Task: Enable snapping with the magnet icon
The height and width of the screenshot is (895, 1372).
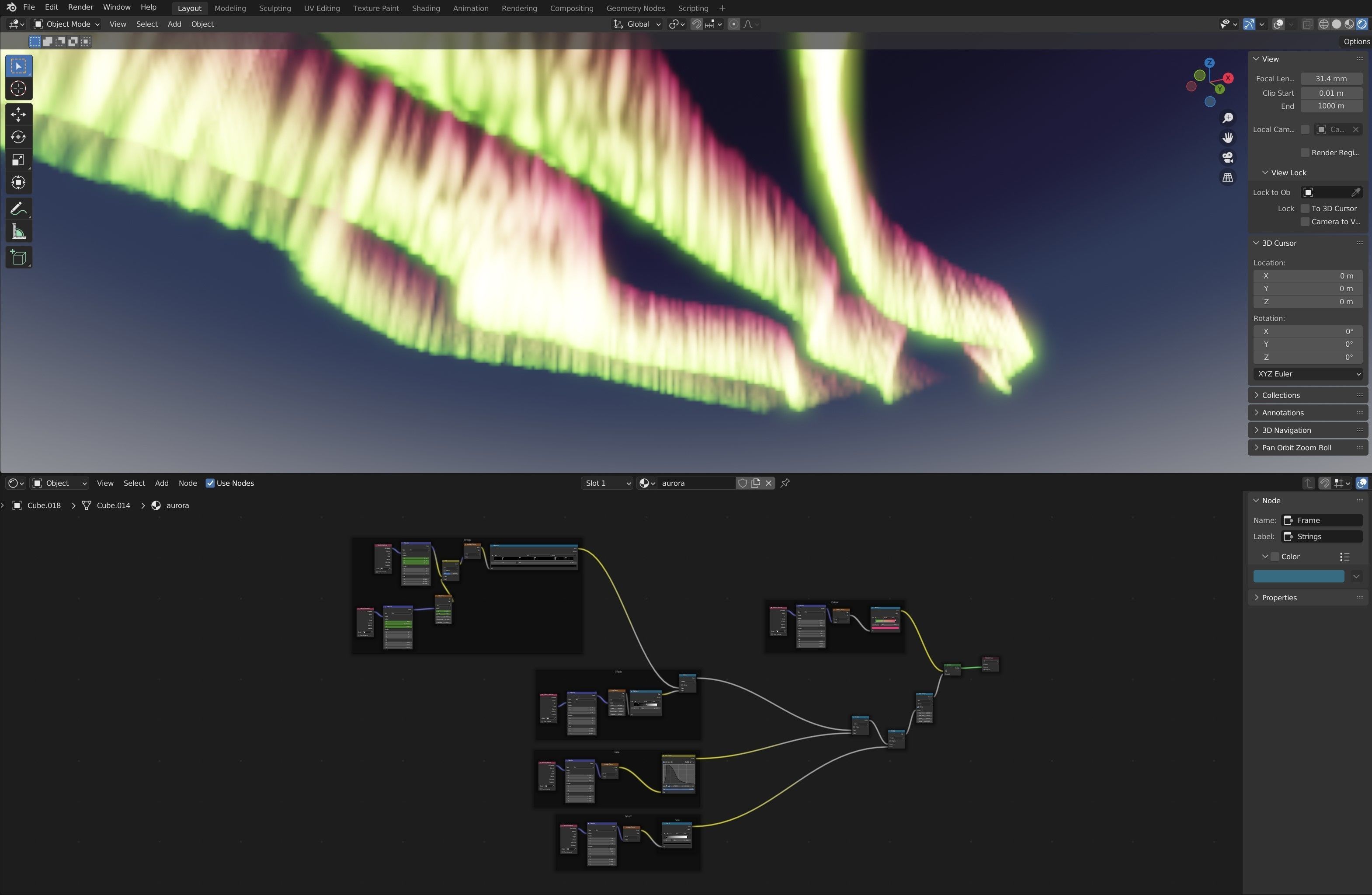Action: tap(696, 24)
